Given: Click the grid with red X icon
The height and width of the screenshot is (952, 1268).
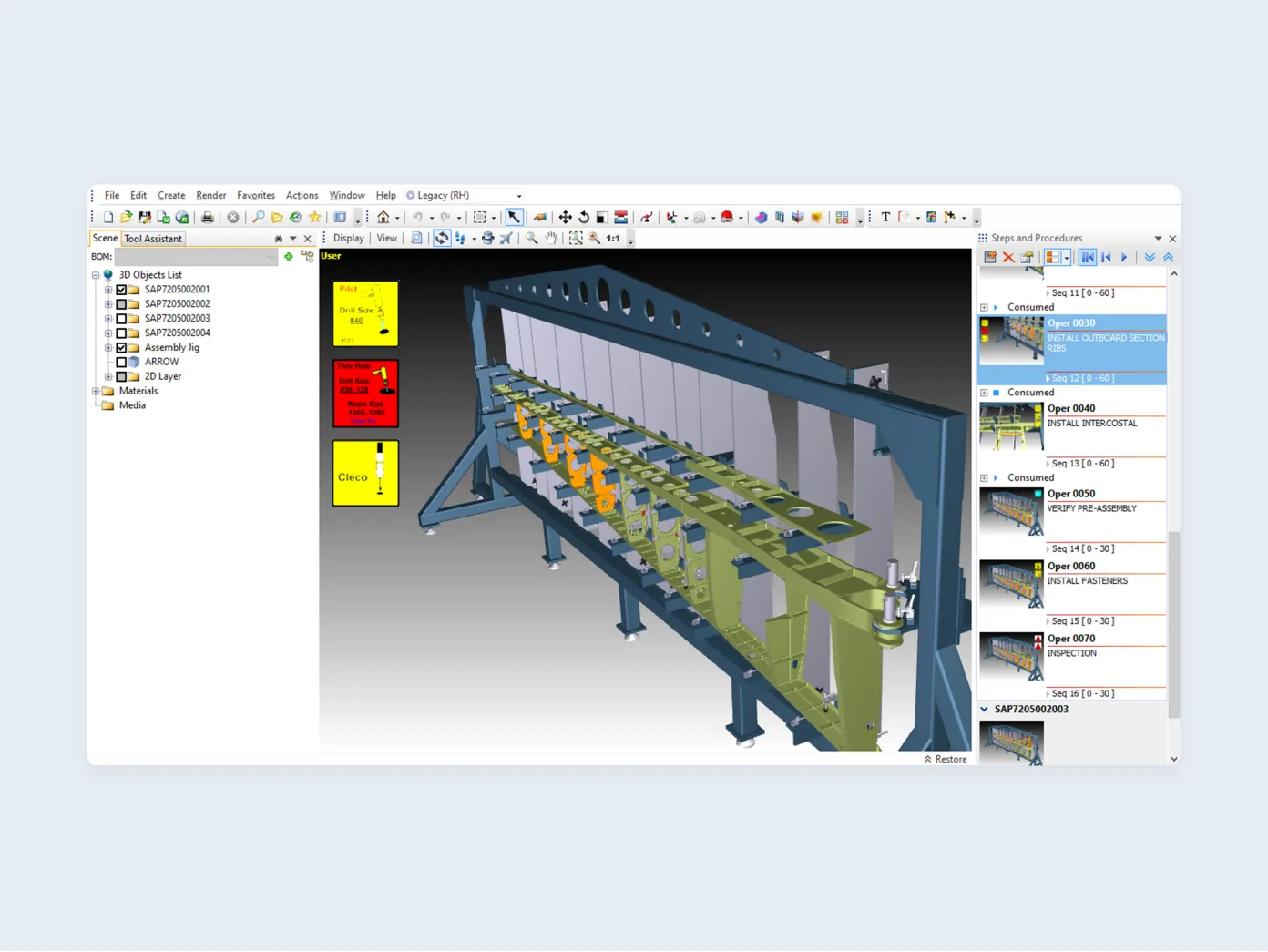Looking at the screenshot, I should click(843, 218).
